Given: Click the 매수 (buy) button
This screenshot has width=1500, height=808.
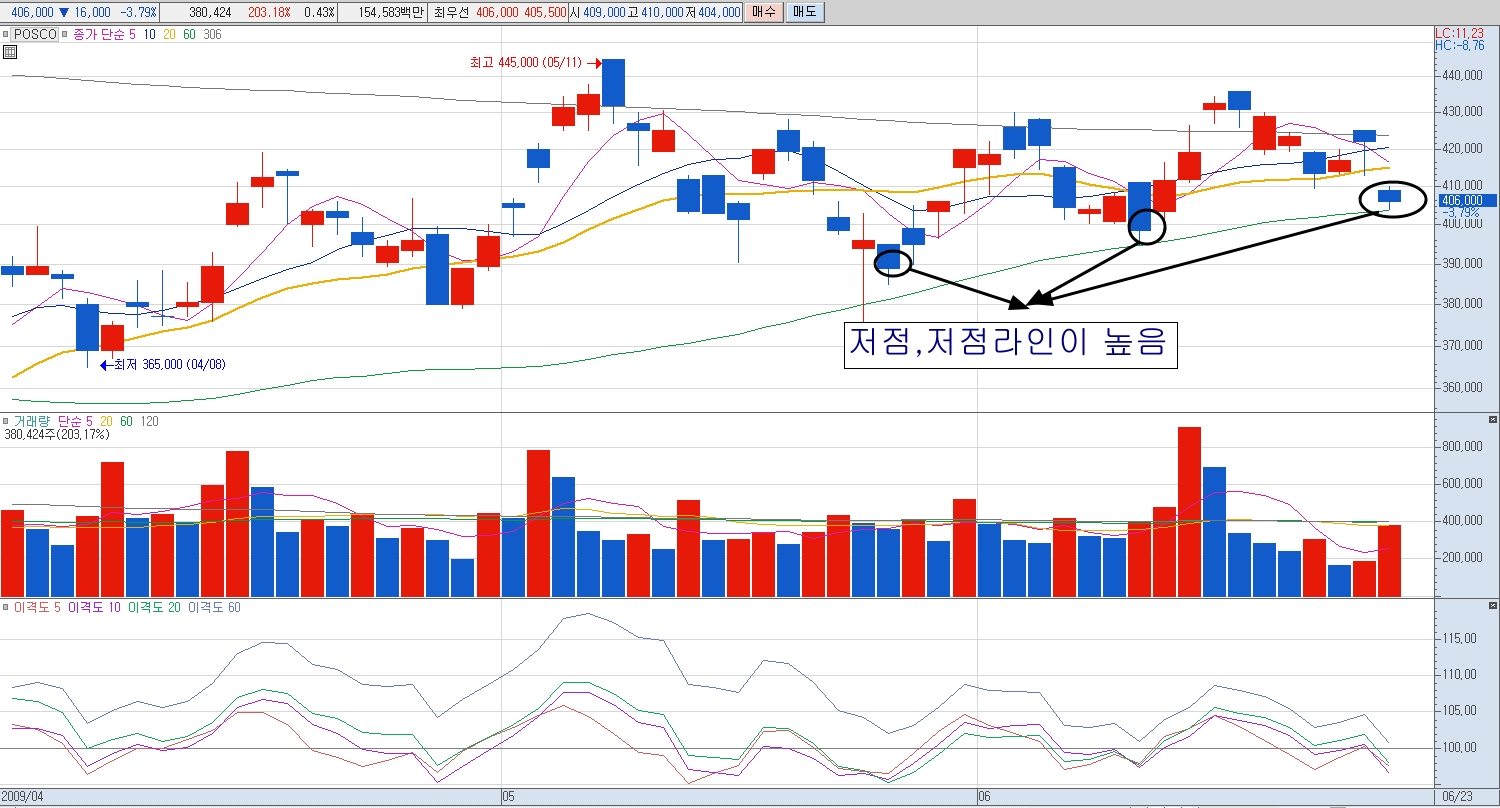Looking at the screenshot, I should click(x=763, y=12).
